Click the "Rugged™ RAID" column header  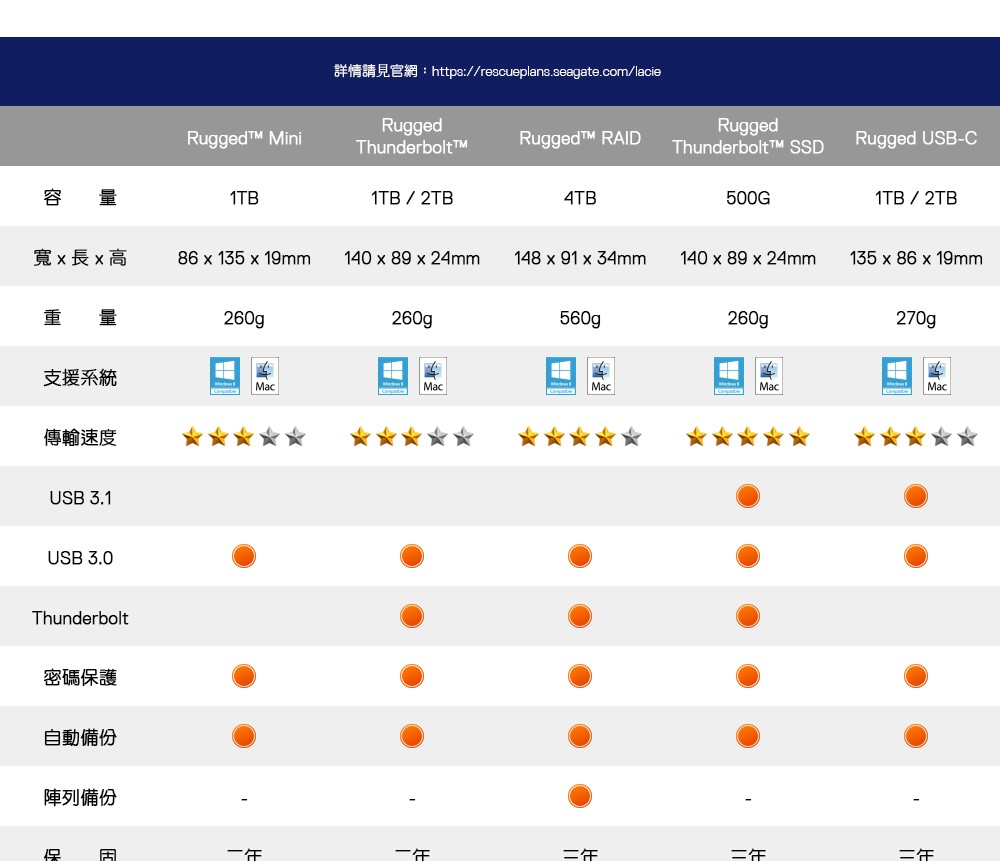click(580, 138)
